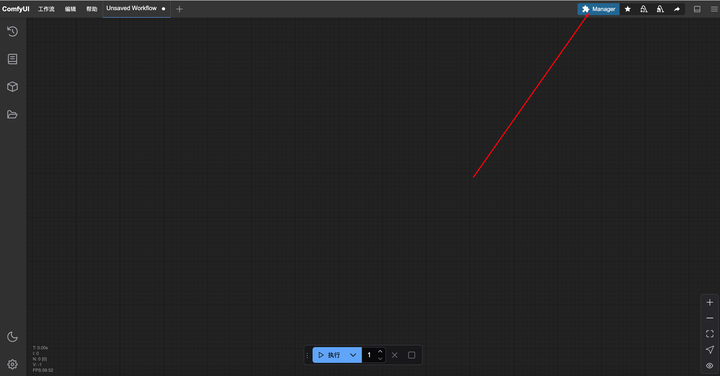The height and width of the screenshot is (376, 720).
Task: Toggle the bottom panel icon at top right
Action: [x=697, y=9]
